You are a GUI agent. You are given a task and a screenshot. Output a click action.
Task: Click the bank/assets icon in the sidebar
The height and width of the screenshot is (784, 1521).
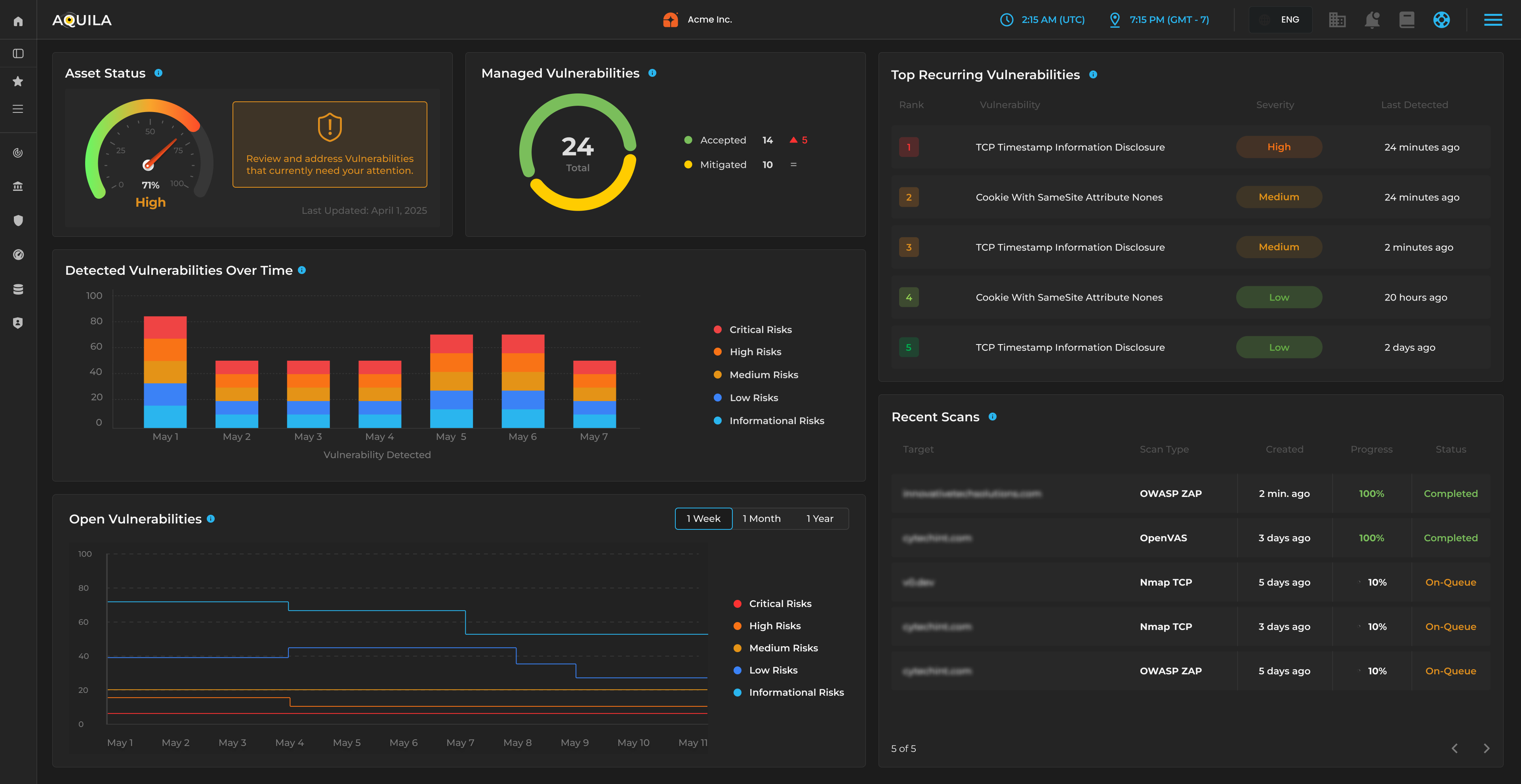(18, 186)
